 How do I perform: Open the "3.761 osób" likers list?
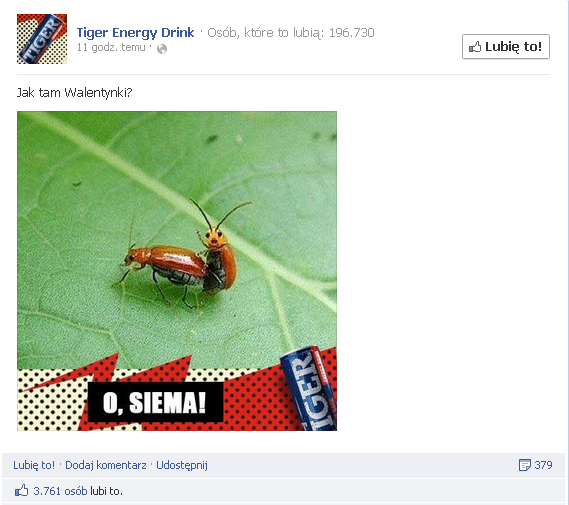pos(60,491)
